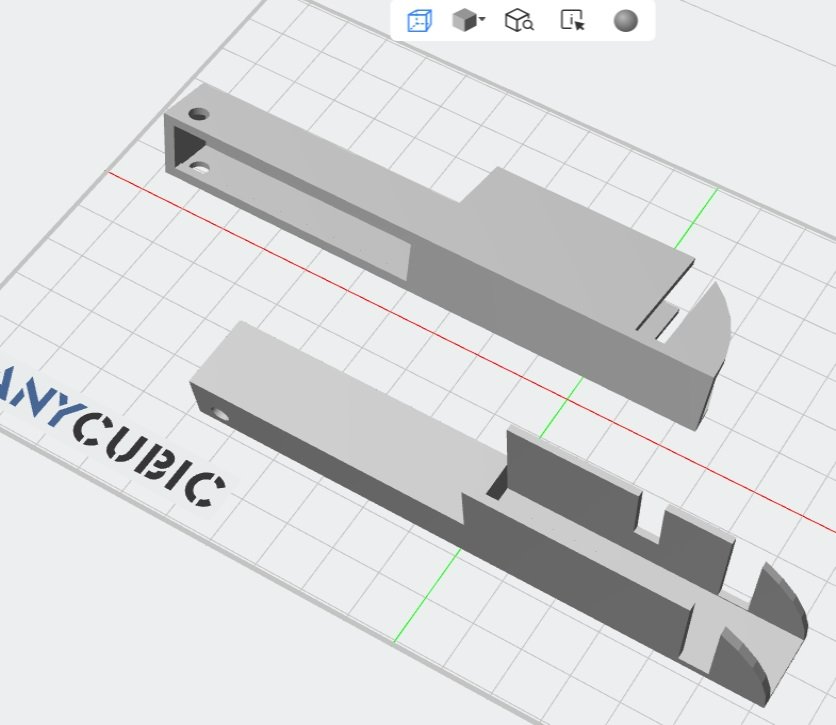The image size is (836, 725).
Task: Click the solid gray cube view icon
Action: 463,21
